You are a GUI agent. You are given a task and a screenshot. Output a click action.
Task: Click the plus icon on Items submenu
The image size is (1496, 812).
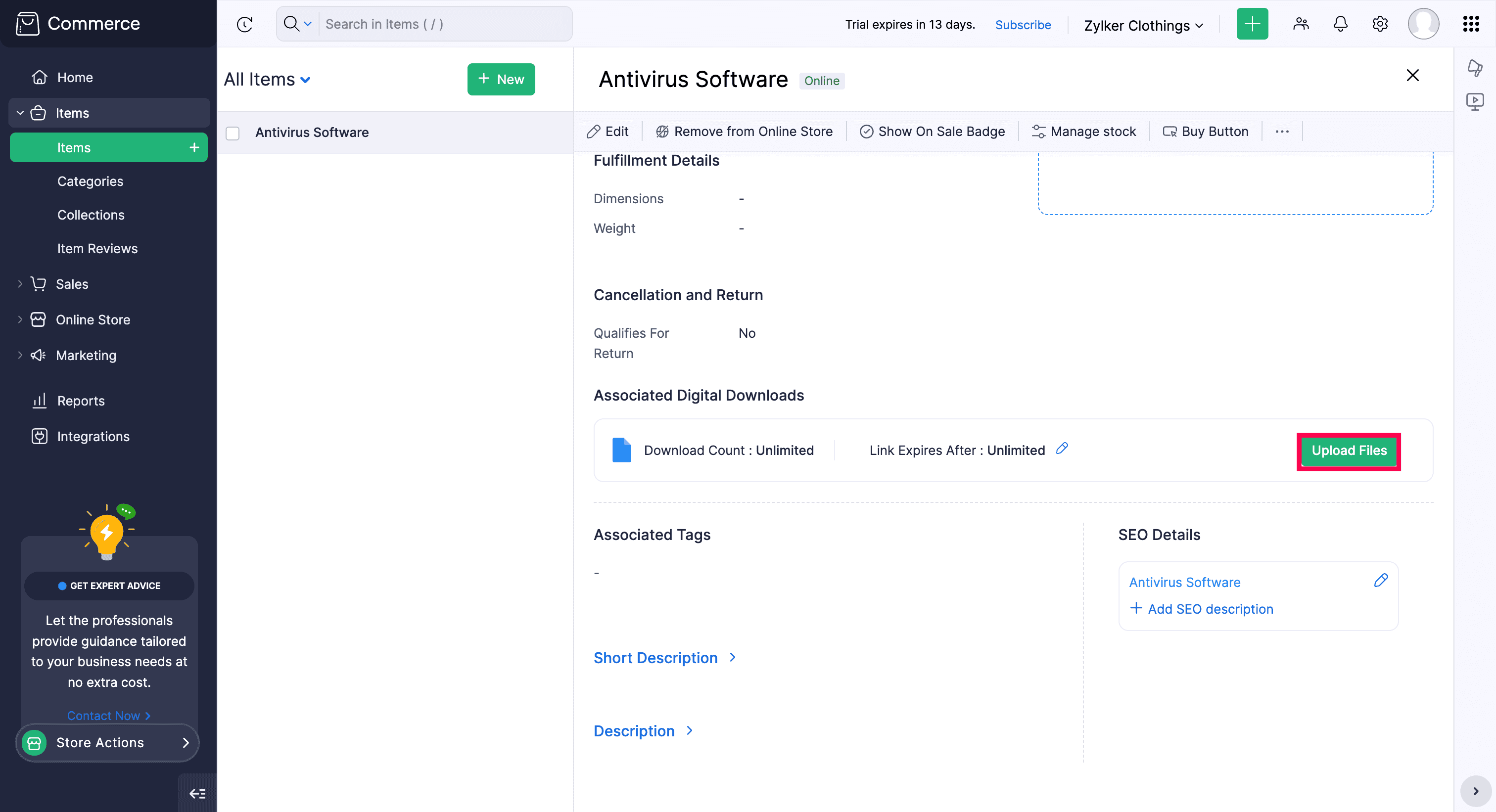[194, 147]
